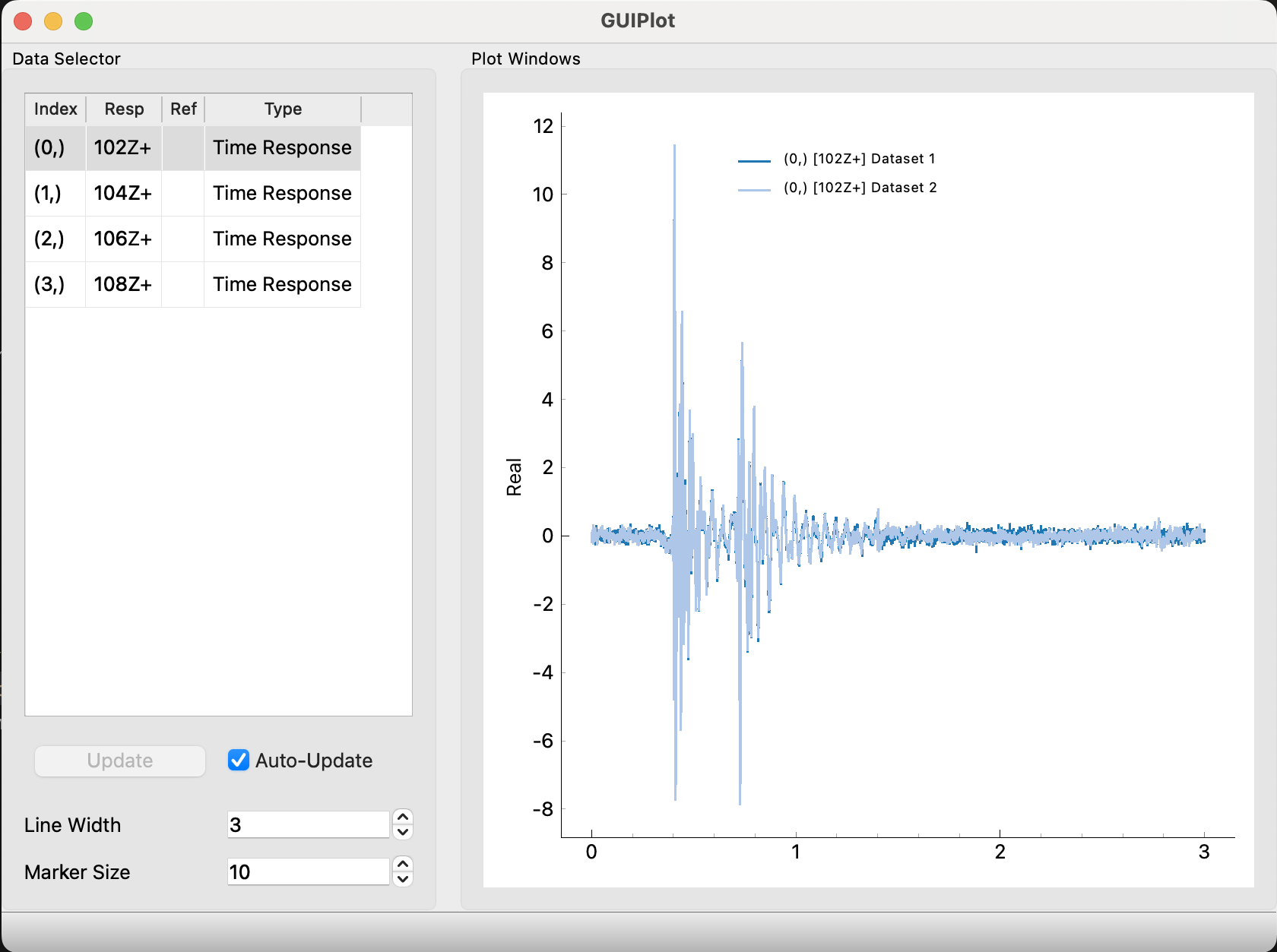Sort by the Ref column header
1277x952 pixels.
(x=183, y=109)
